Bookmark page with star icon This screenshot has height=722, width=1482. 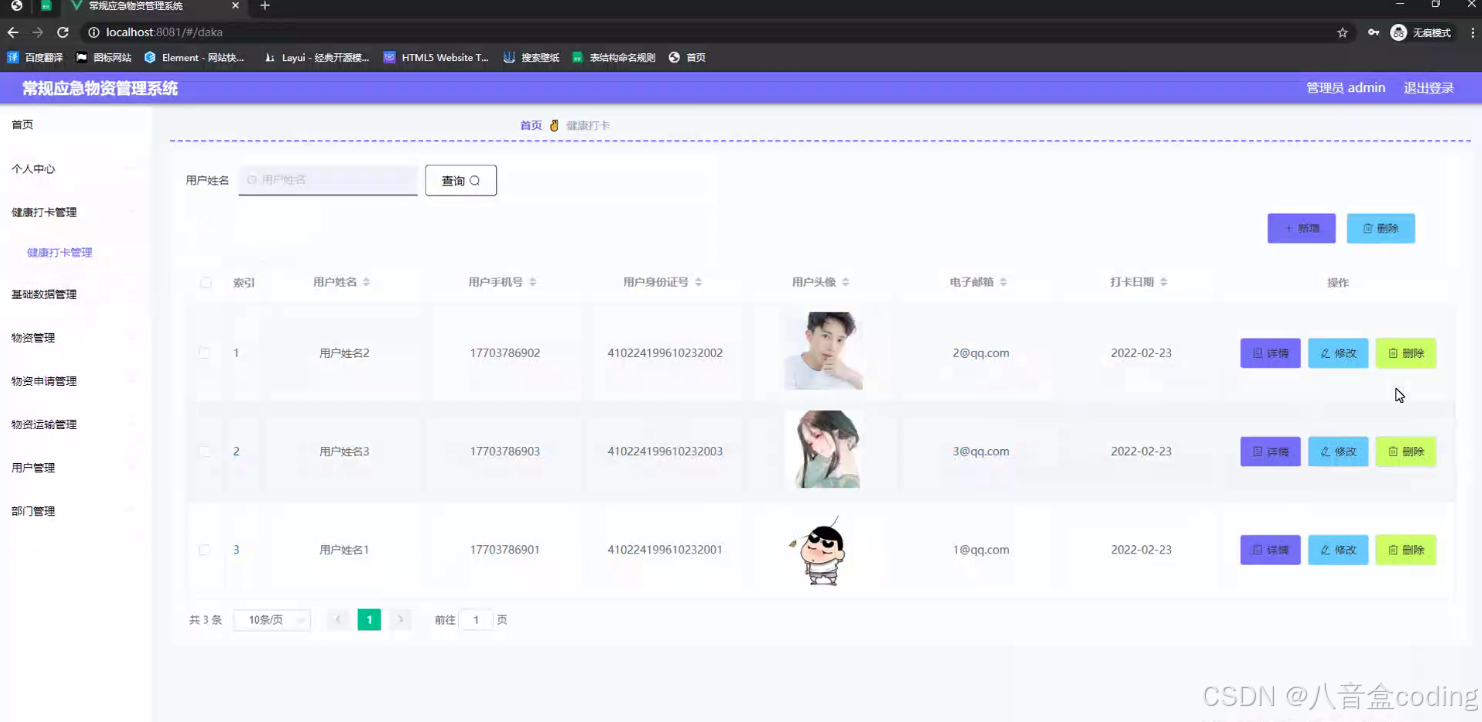pos(1342,32)
